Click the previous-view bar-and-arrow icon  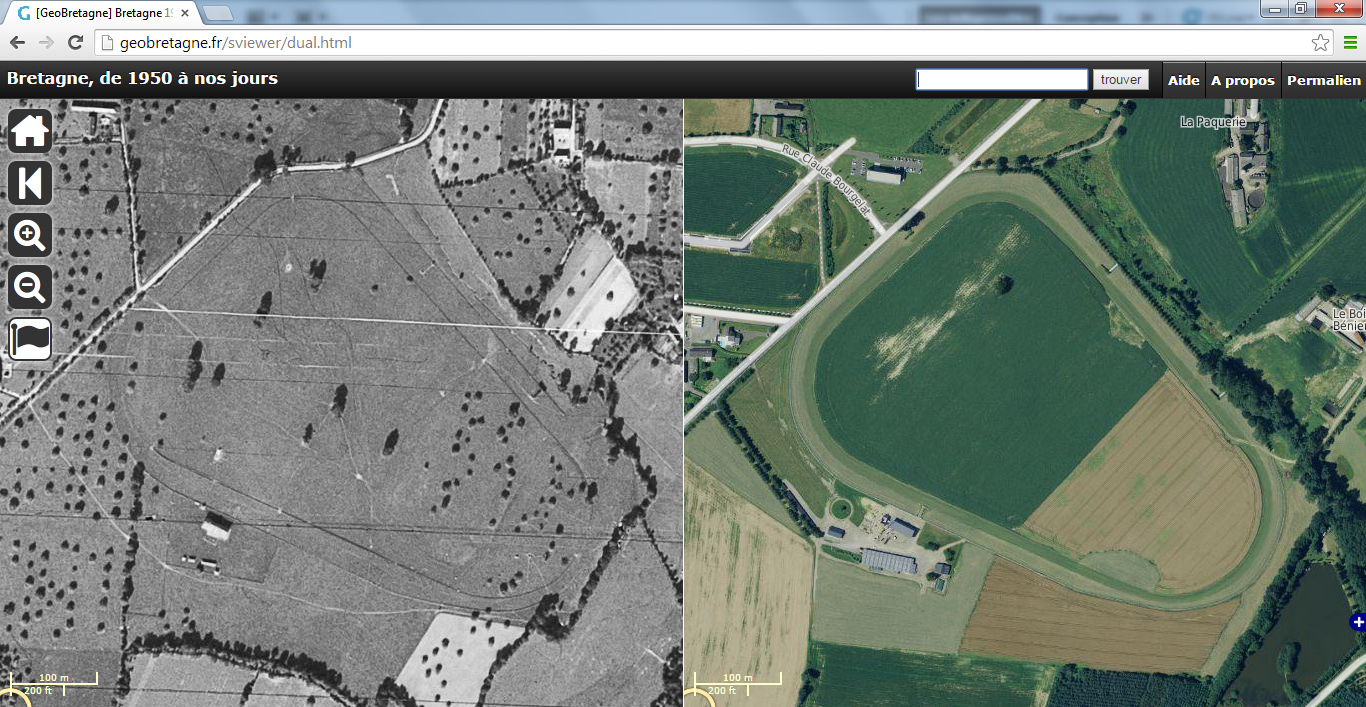30,184
